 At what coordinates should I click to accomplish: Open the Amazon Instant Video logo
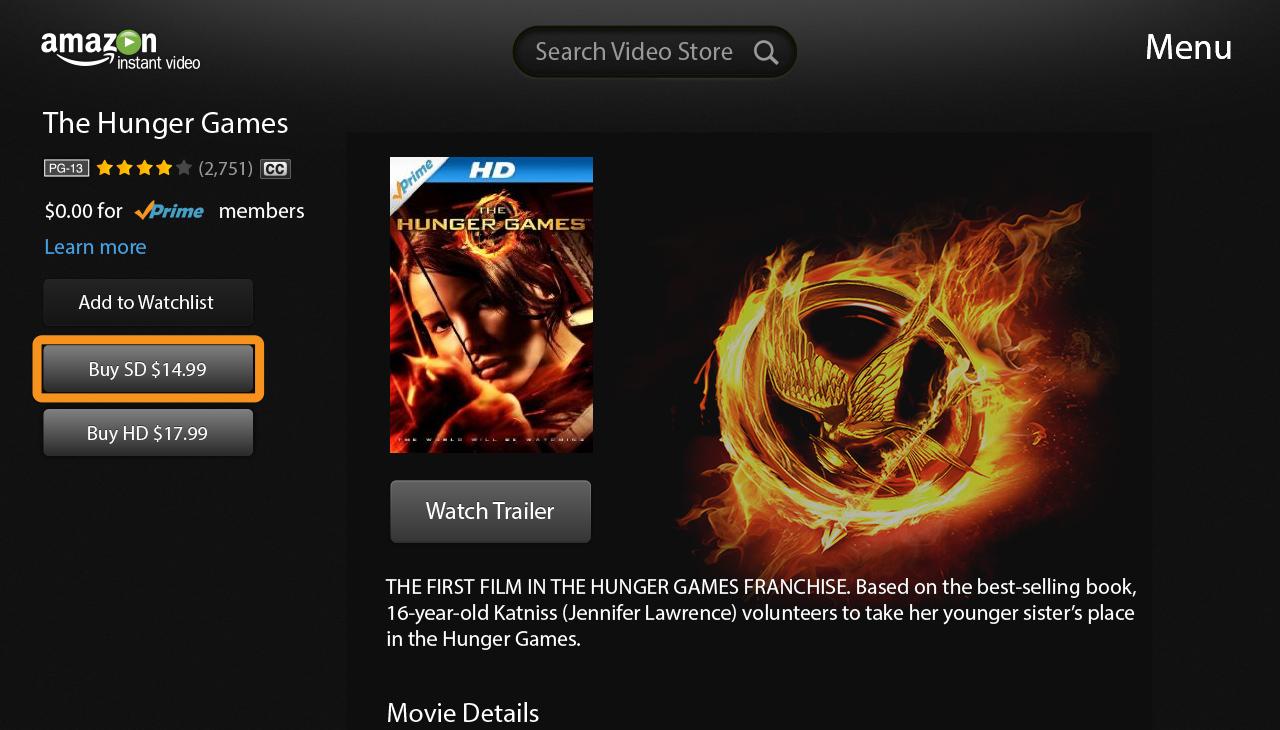coord(120,49)
